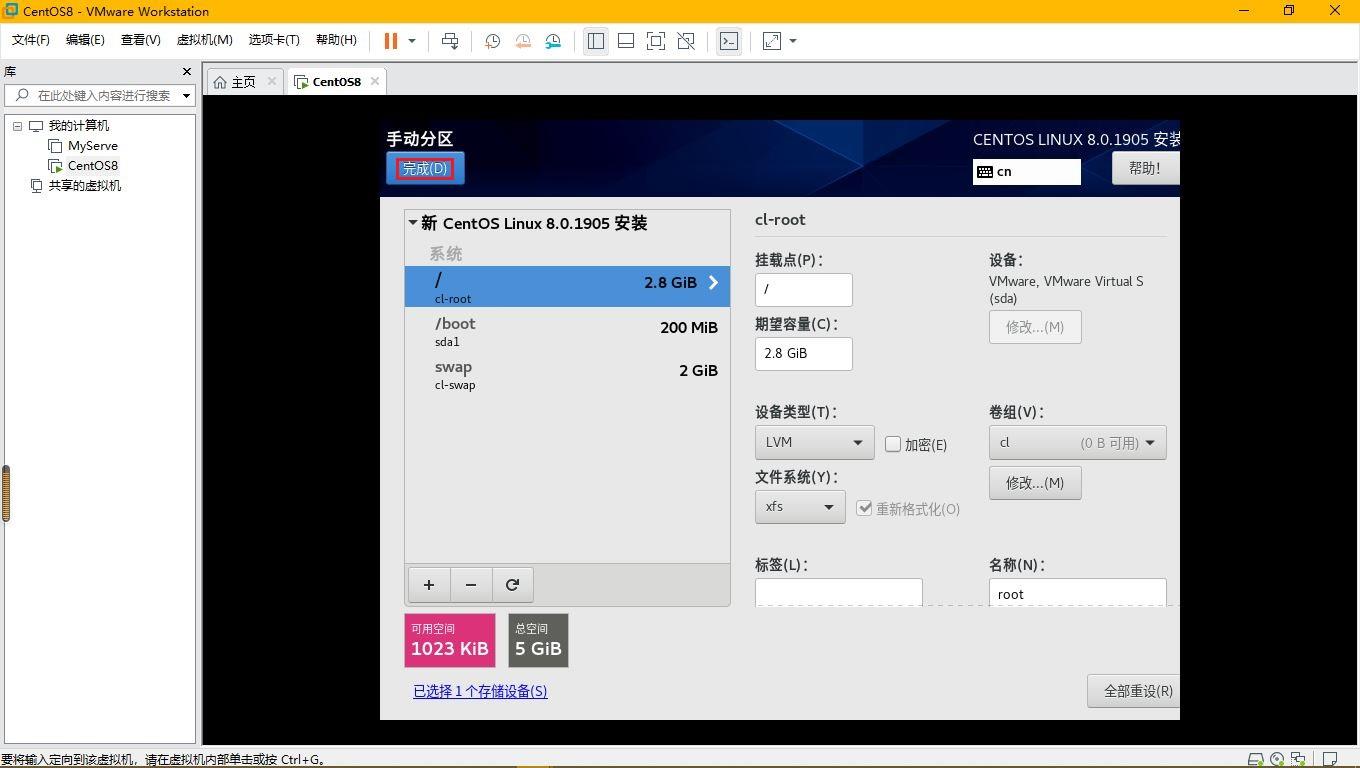Open the 虚拟机(M) menu
This screenshot has height=768, width=1360.
point(204,40)
